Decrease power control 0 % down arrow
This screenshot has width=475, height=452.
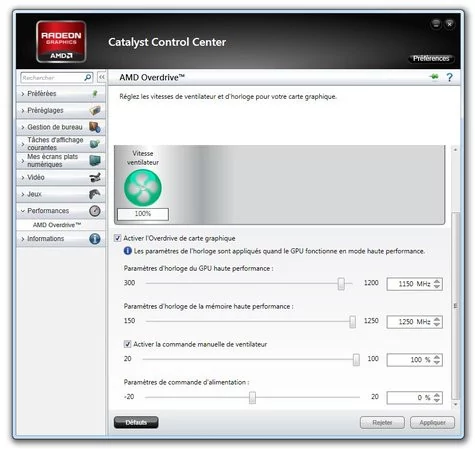click(x=437, y=400)
